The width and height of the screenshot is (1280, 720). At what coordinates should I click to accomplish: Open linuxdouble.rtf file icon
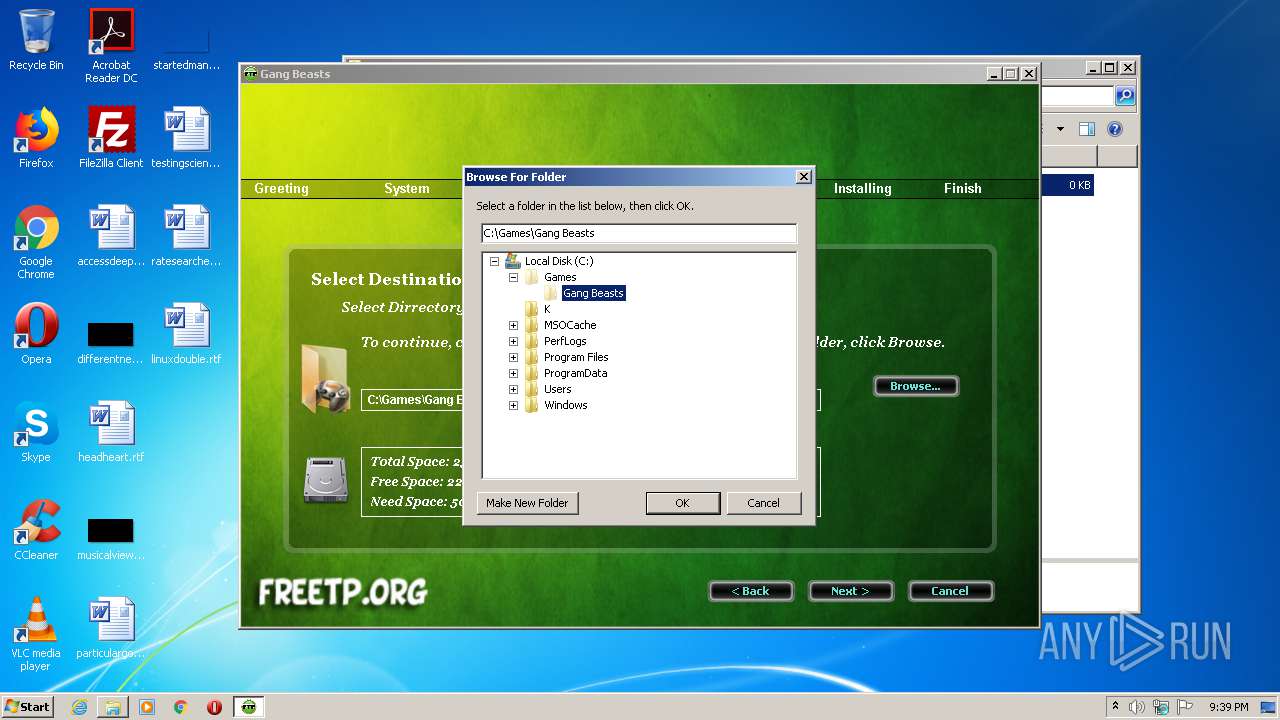point(186,334)
